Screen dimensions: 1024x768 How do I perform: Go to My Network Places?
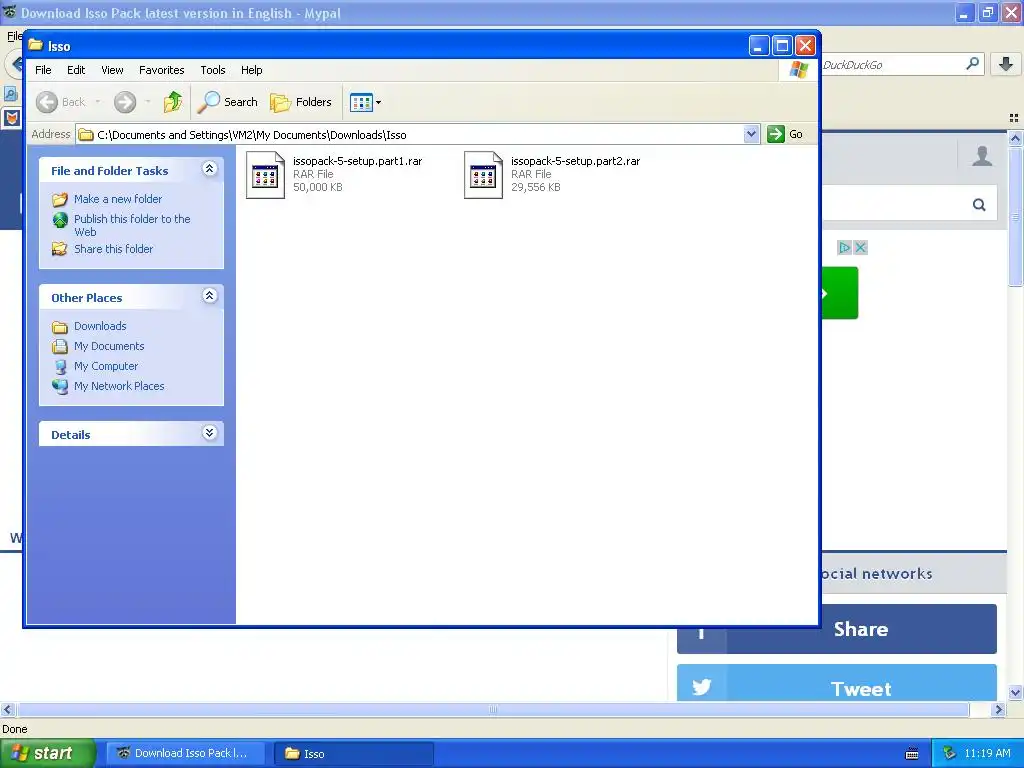coord(119,386)
